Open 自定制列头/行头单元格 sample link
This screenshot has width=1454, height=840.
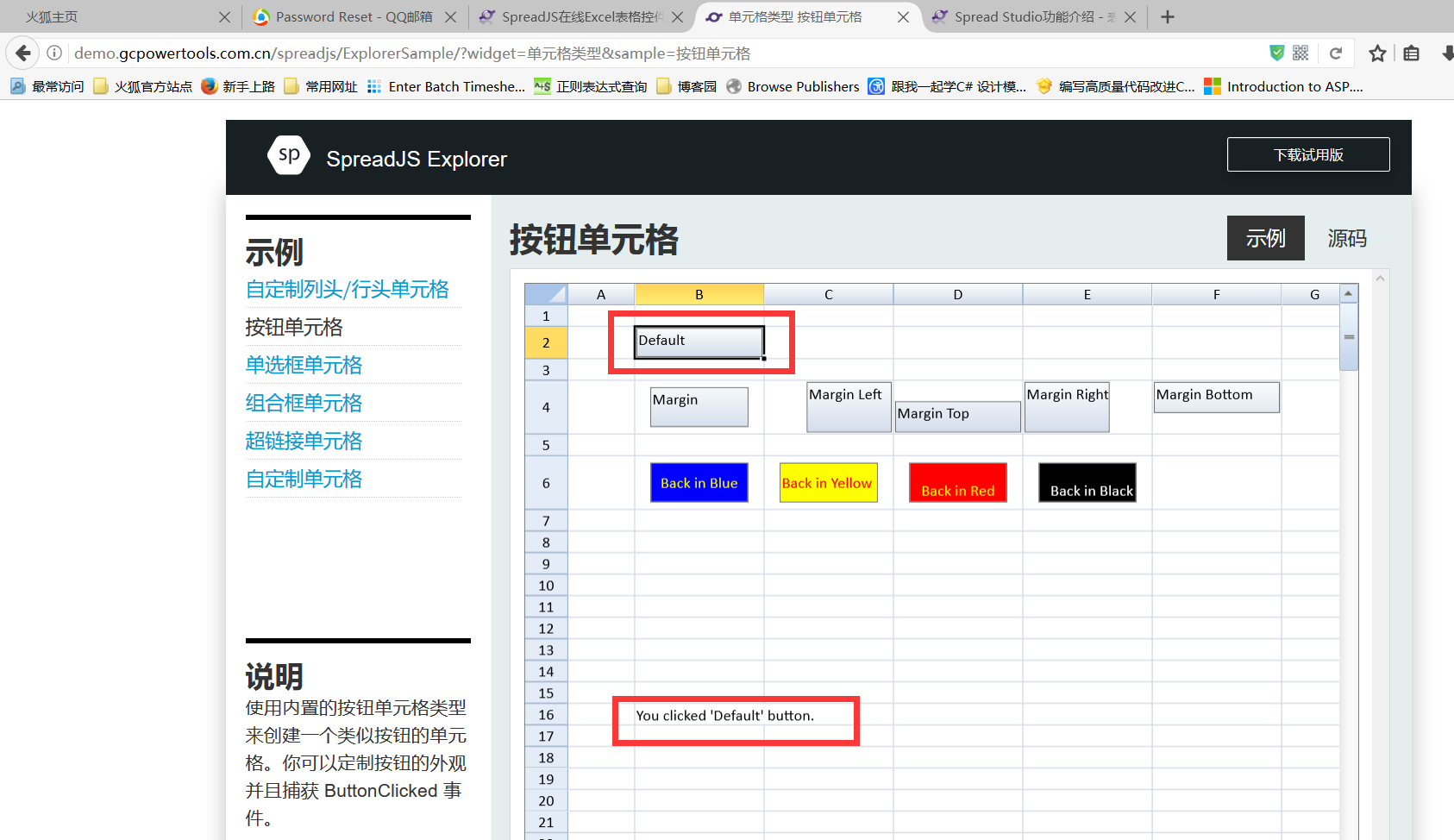tap(348, 289)
